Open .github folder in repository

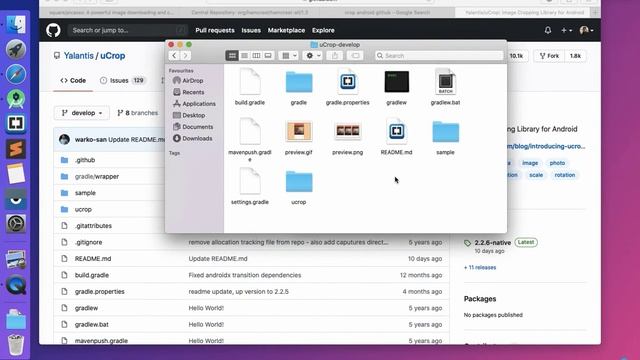tap(85, 160)
